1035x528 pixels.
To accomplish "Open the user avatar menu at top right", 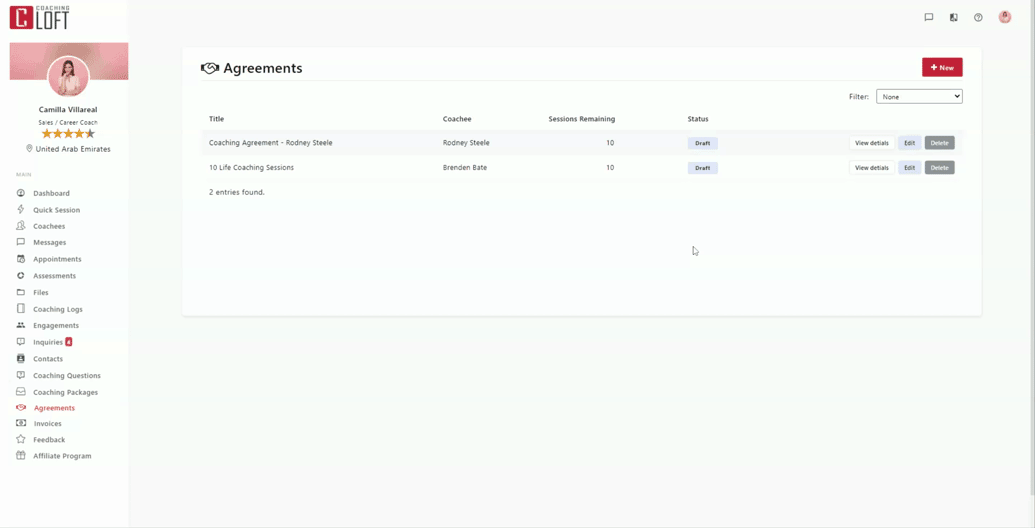I will coord(1005,17).
